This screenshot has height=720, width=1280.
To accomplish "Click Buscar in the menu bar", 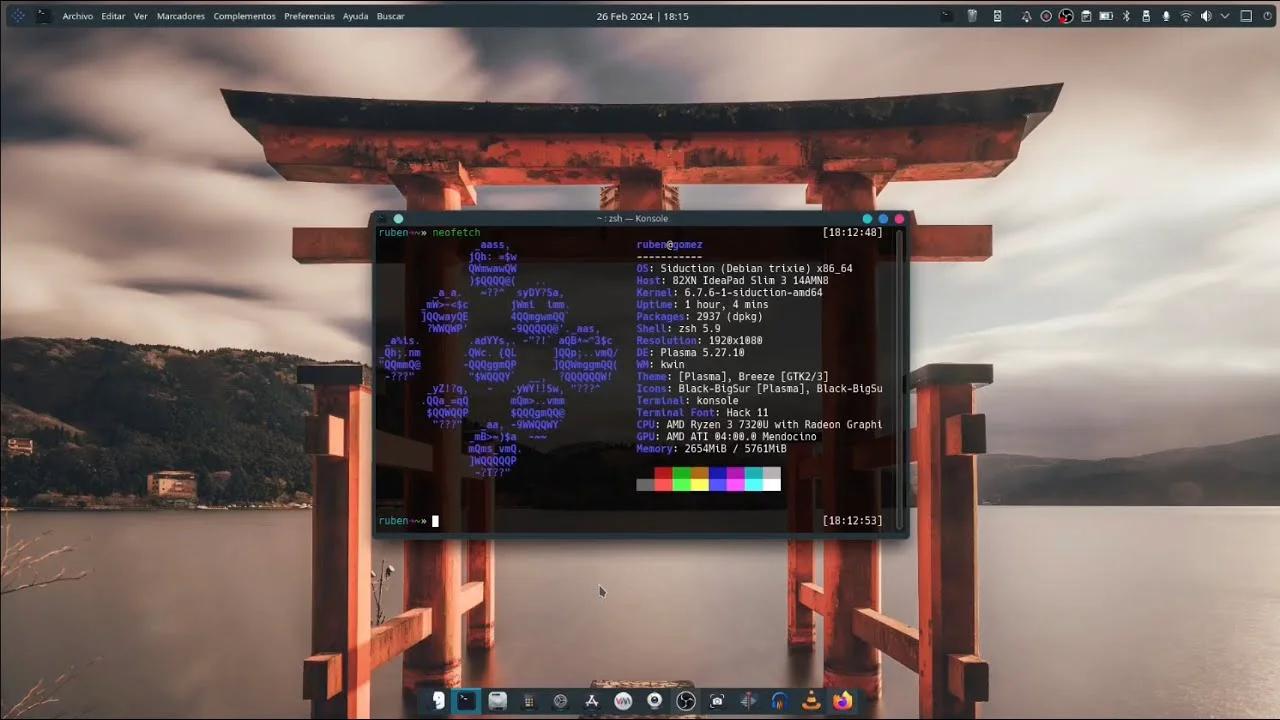I will tap(390, 16).
